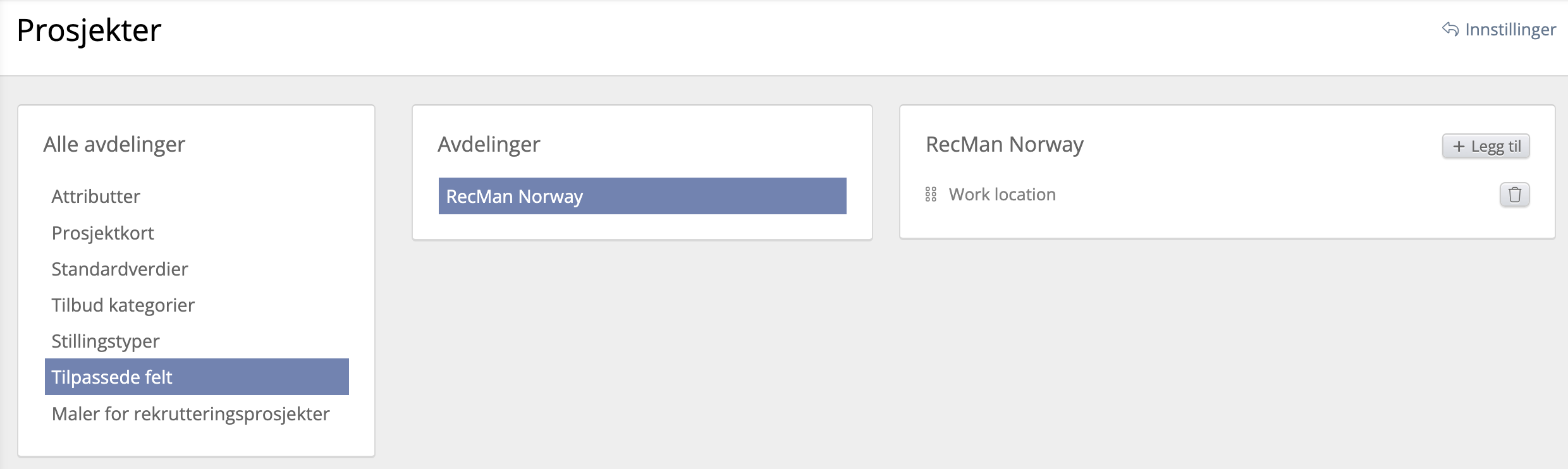Select the Stillingstyper entry
The image size is (1568, 469).
pyautogui.click(x=106, y=341)
